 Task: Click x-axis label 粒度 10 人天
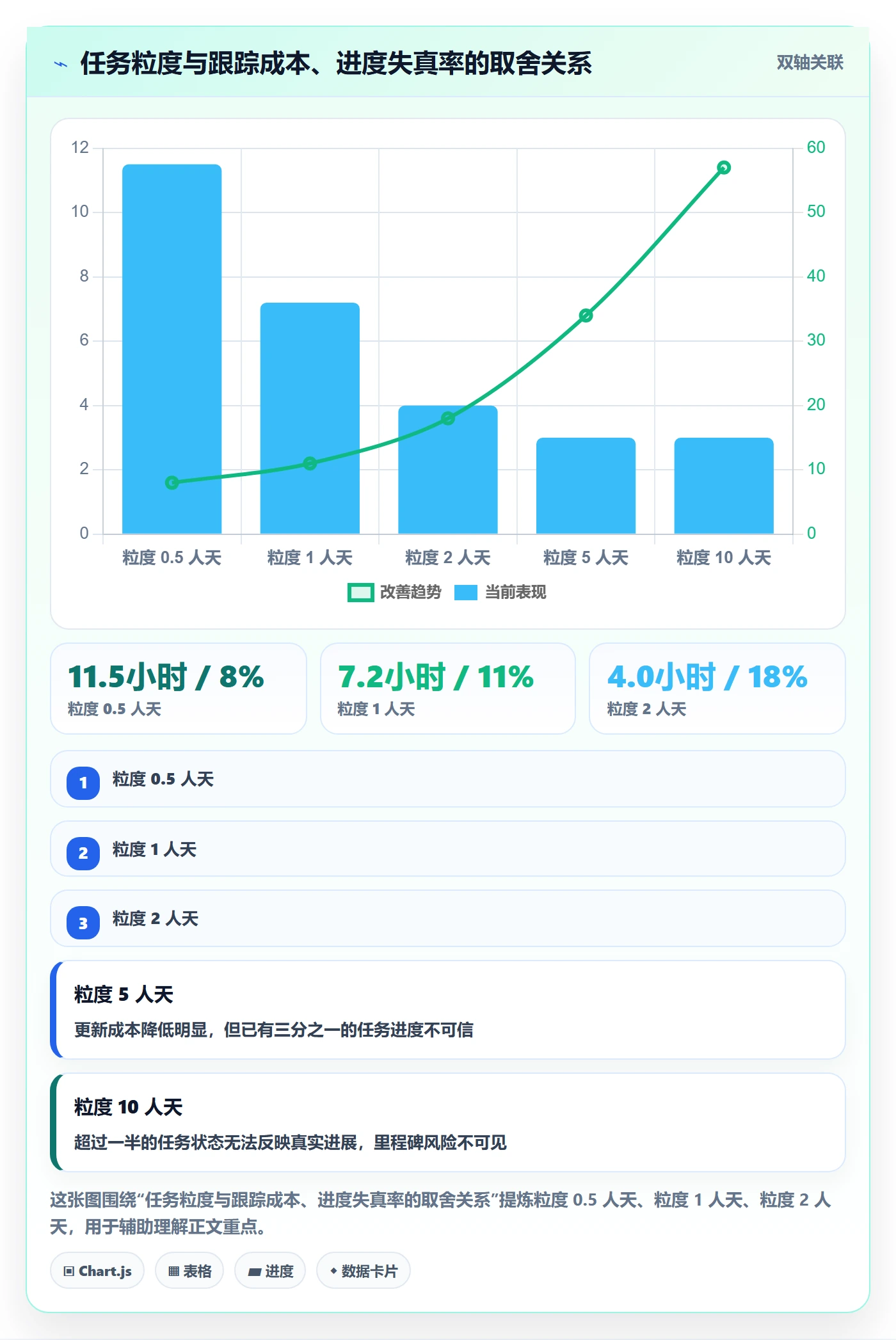click(724, 558)
